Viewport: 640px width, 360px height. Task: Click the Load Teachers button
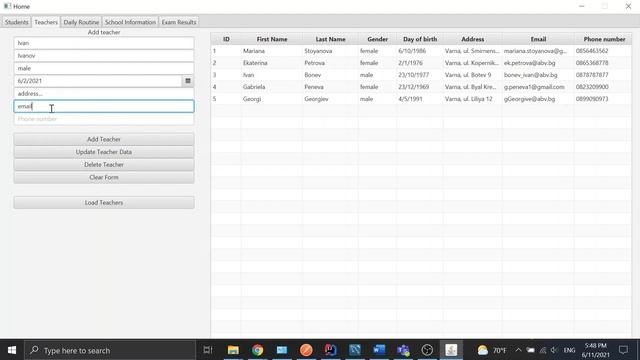[104, 202]
